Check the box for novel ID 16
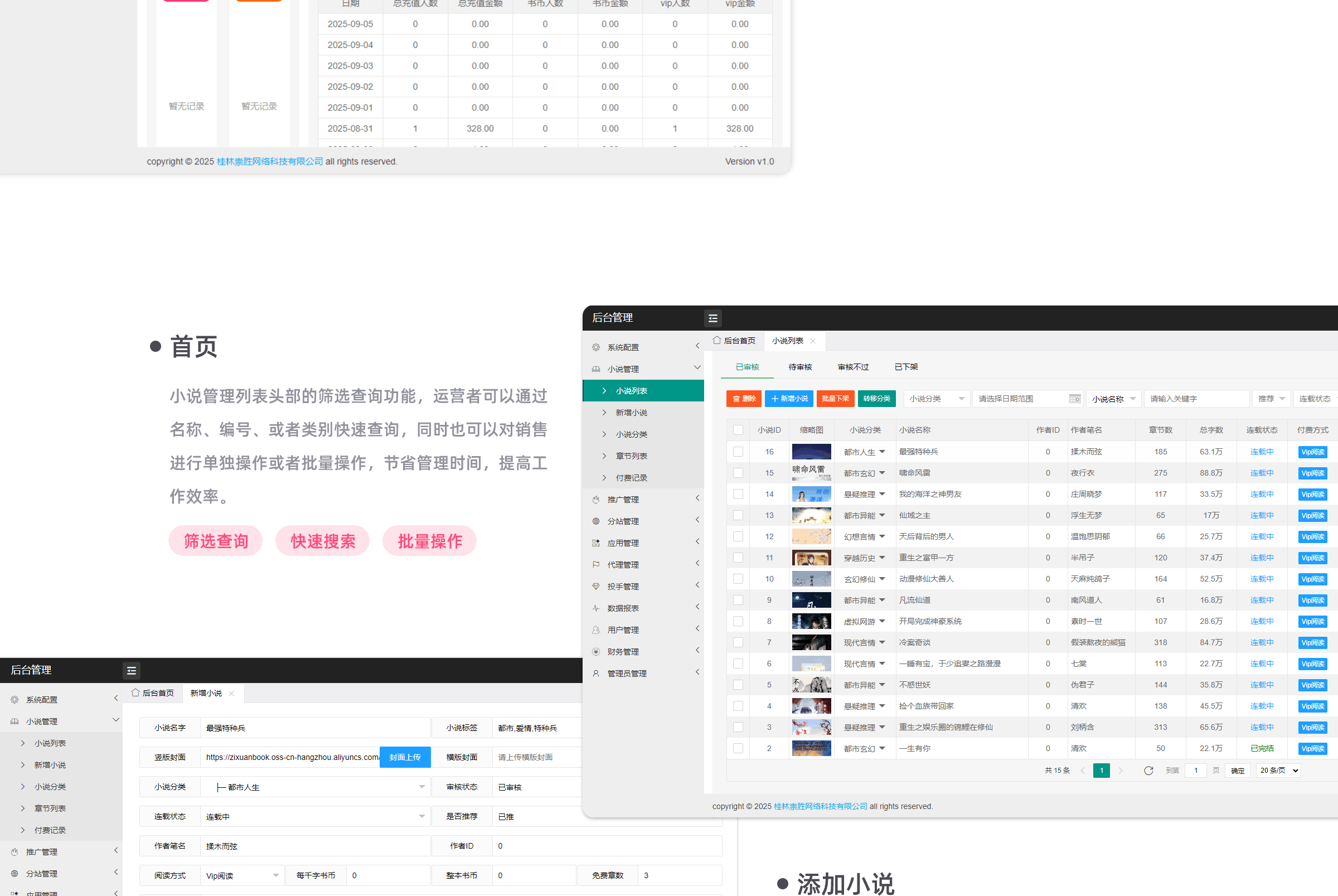1338x896 pixels. point(738,452)
